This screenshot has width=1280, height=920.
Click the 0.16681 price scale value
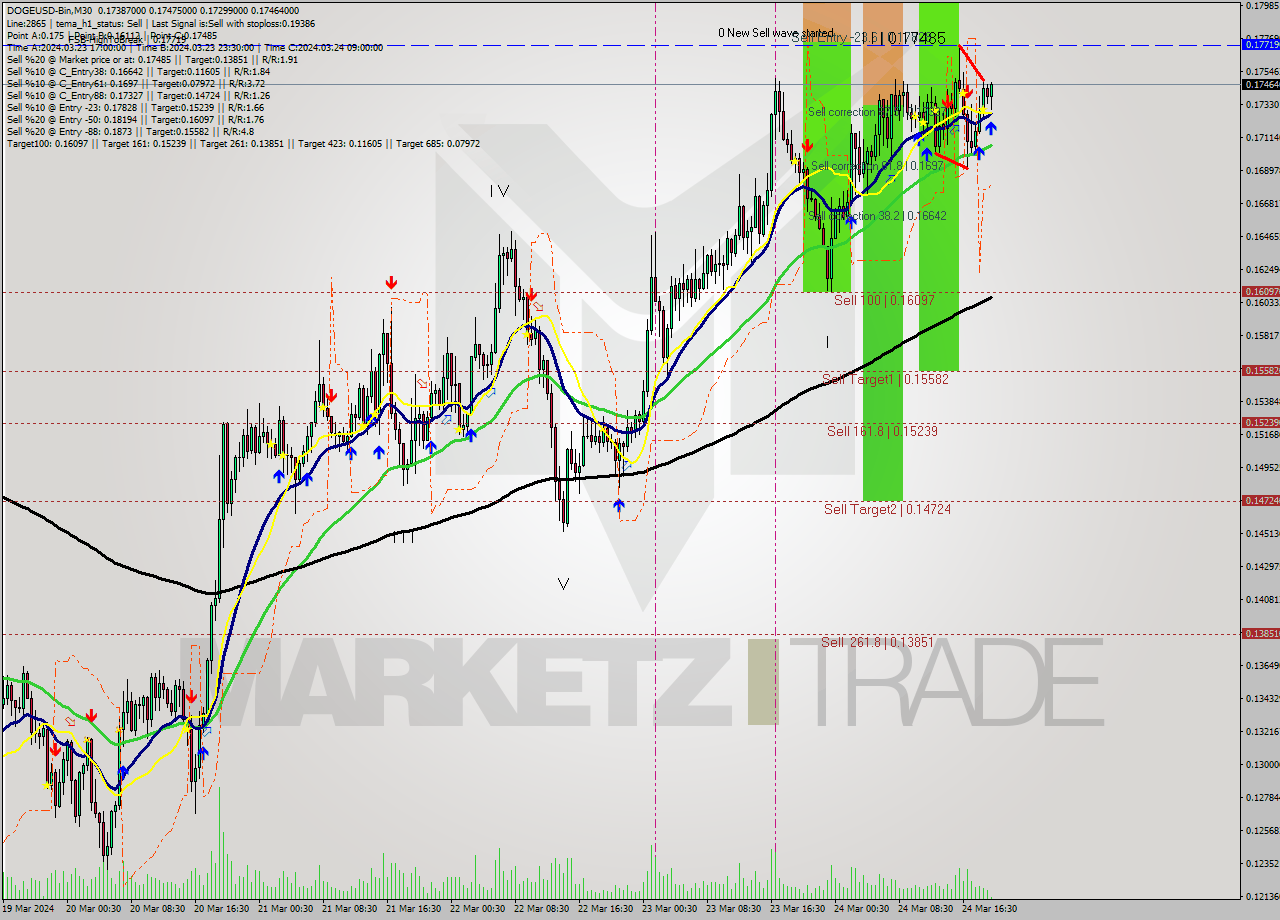(1262, 203)
